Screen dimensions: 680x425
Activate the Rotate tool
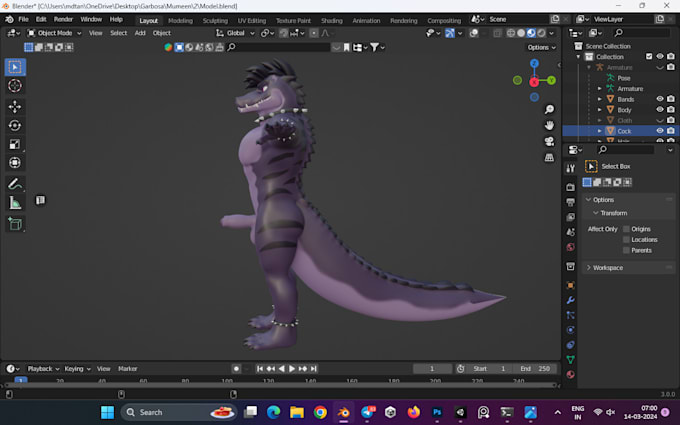tap(15, 125)
